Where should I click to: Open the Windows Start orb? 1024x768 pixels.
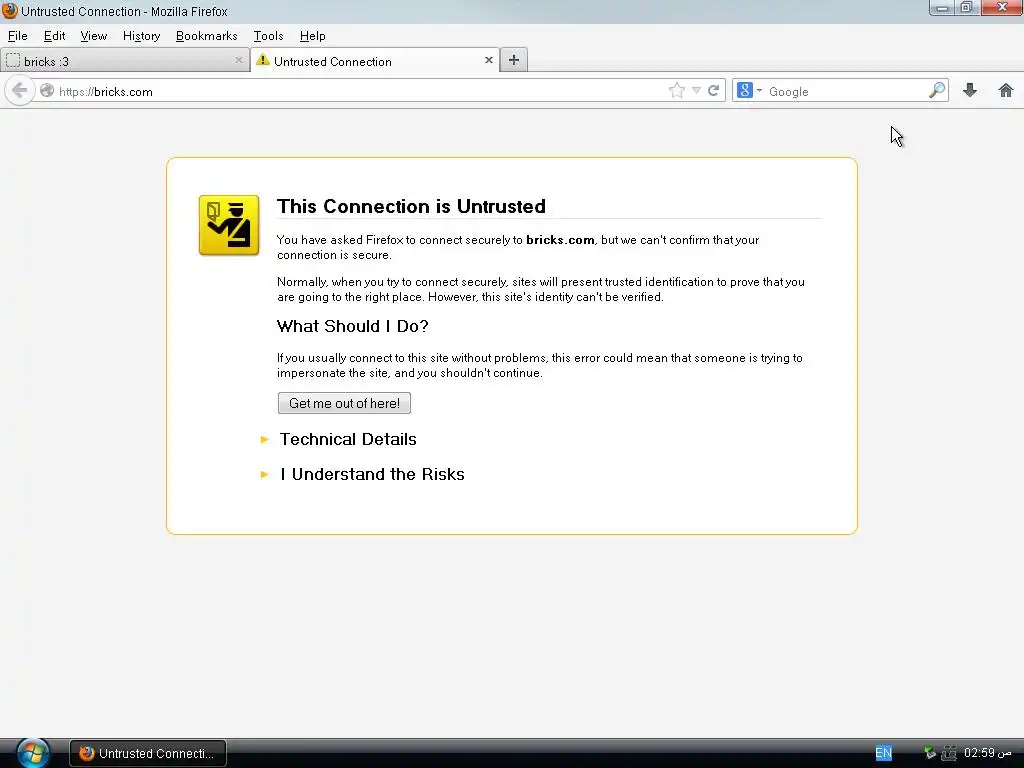click(33, 753)
